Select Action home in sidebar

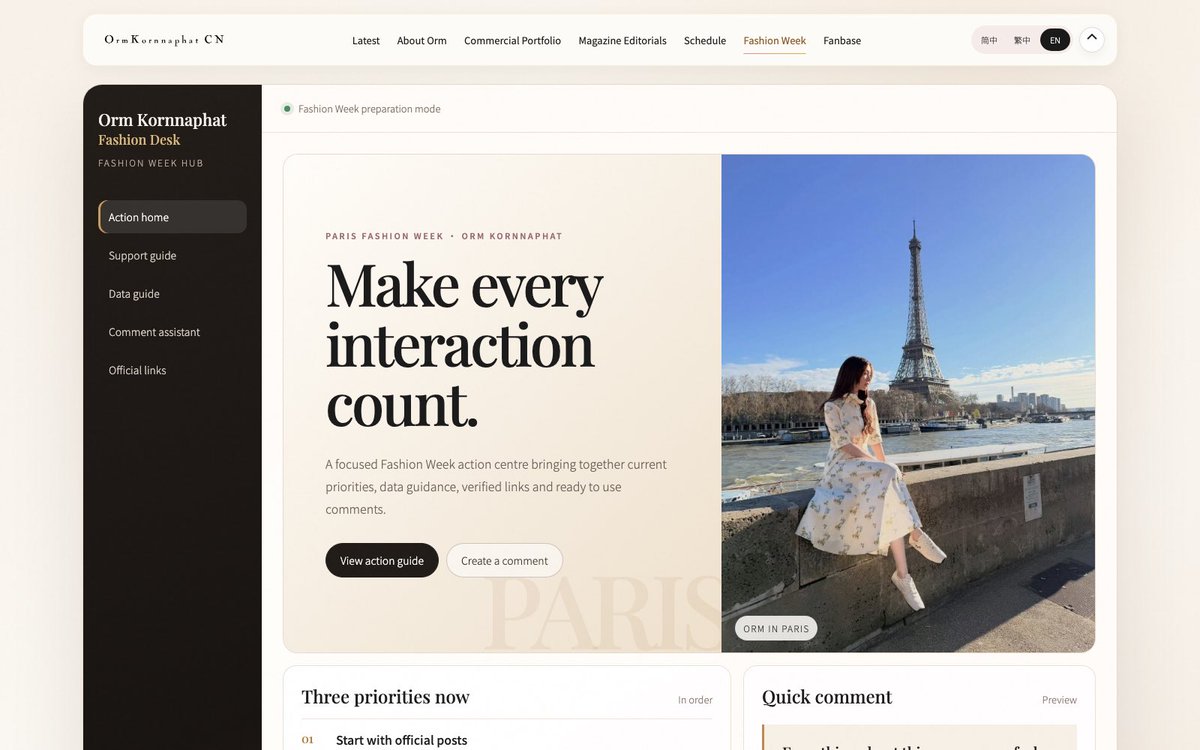pos(172,217)
